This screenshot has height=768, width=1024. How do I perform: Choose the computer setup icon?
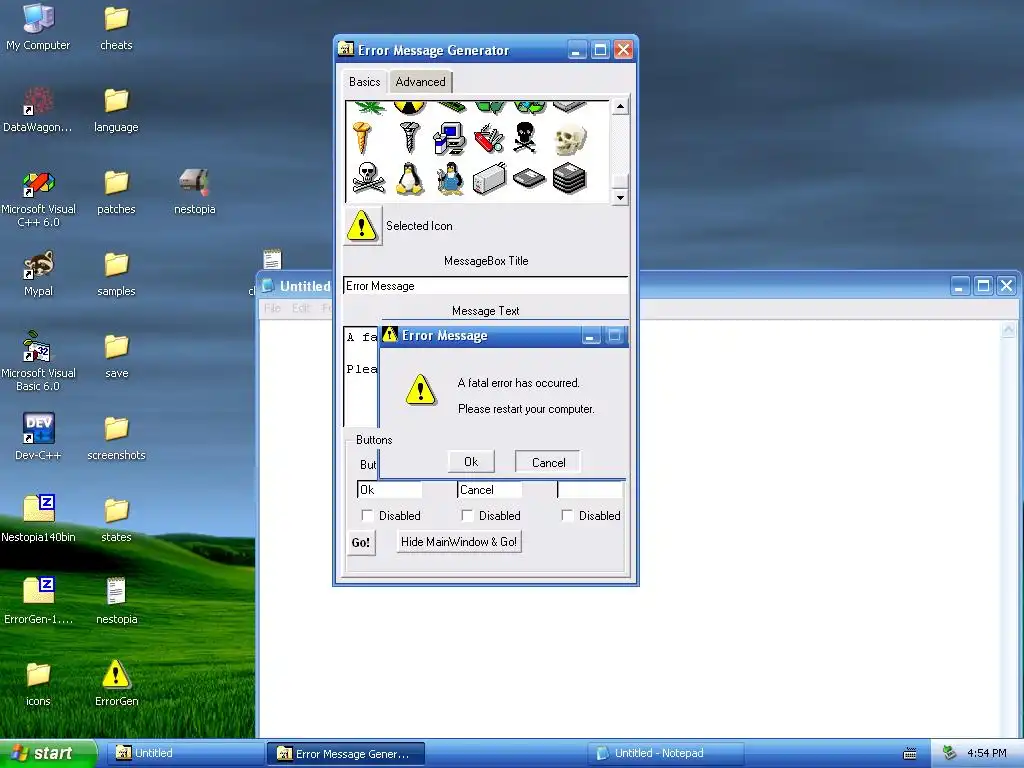449,138
